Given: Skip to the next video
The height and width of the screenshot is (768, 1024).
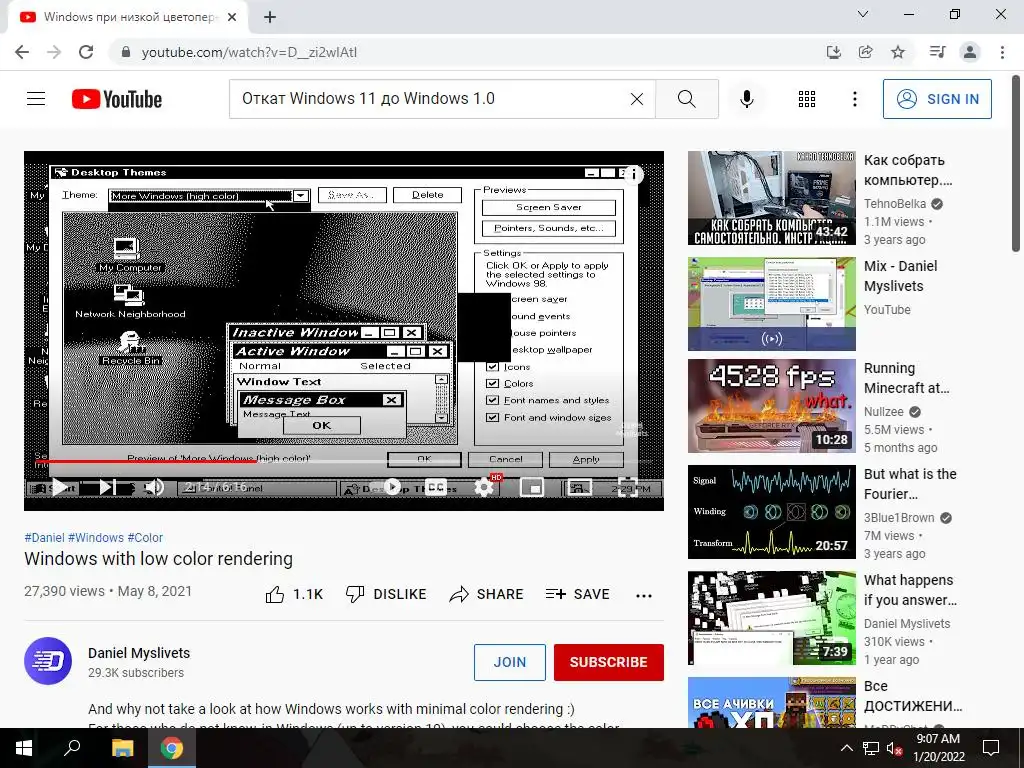Looking at the screenshot, I should point(108,487).
